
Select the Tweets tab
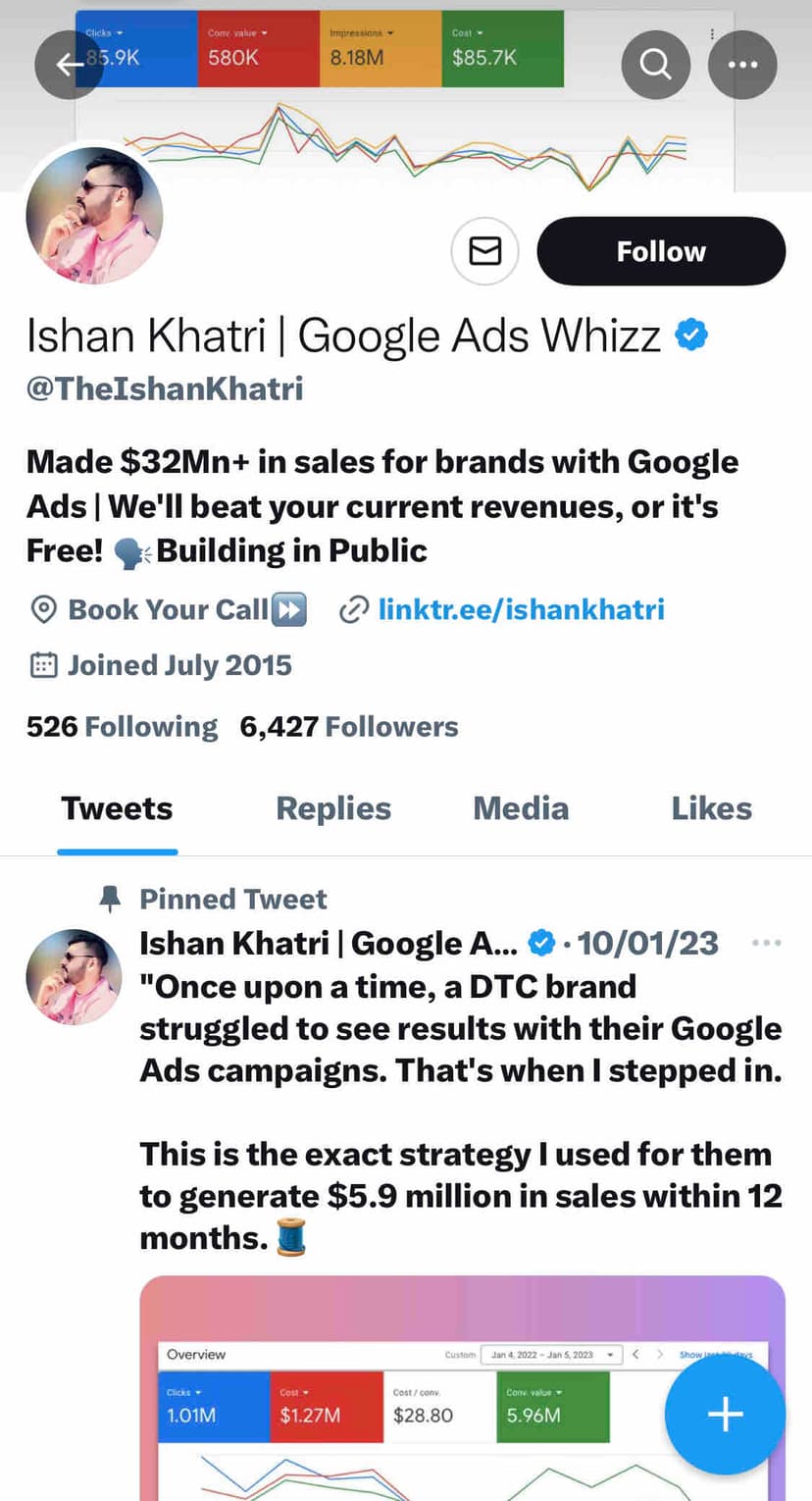(x=117, y=808)
